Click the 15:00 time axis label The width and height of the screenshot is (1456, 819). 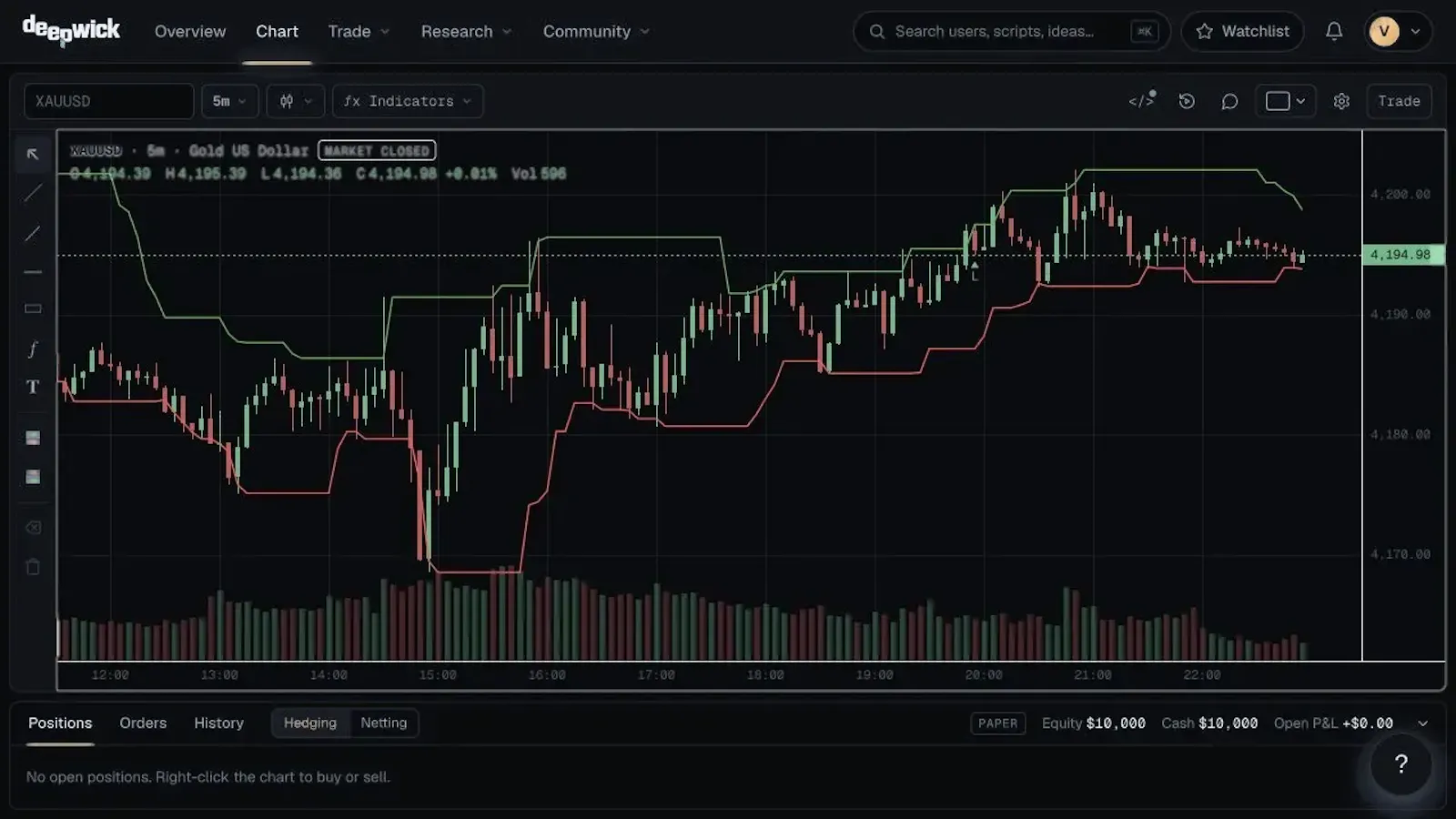coord(438,675)
